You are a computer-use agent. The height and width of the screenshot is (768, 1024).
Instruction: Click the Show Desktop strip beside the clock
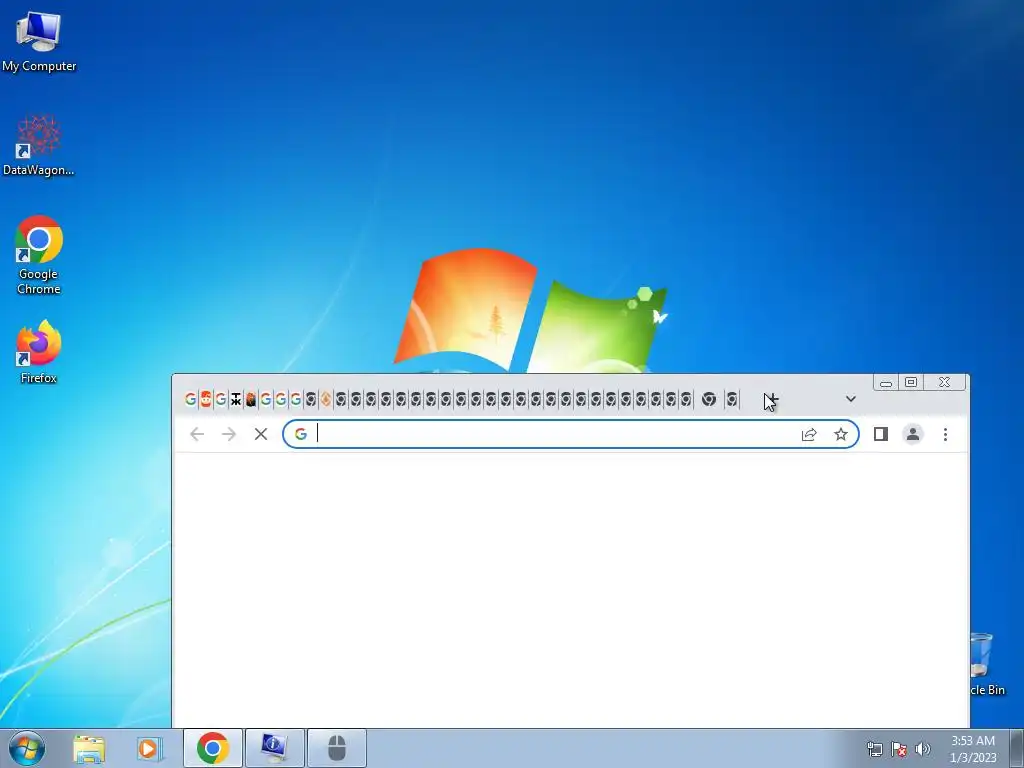(x=1017, y=748)
